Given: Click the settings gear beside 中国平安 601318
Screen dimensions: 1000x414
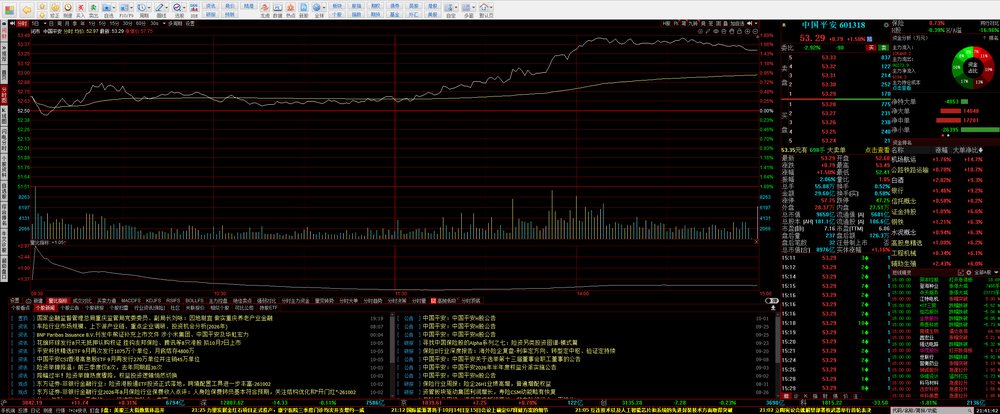Looking at the screenshot, I should 886,25.
